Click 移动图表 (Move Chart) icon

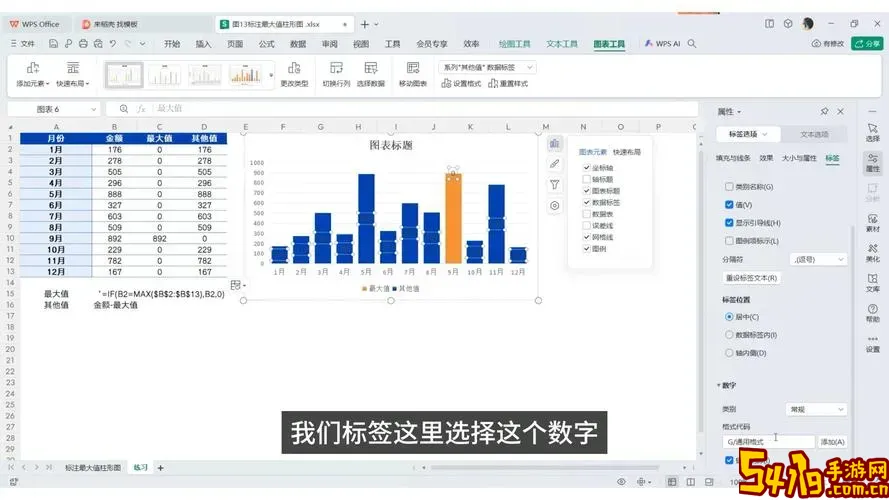tap(413, 74)
